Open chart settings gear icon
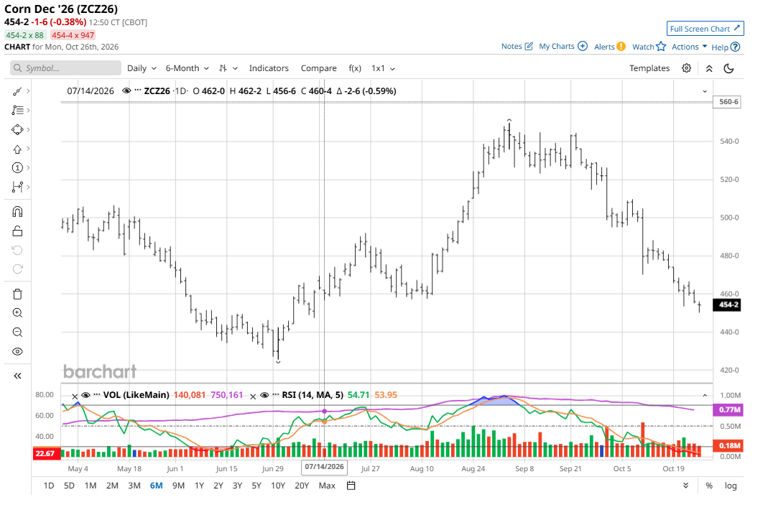 (x=686, y=68)
